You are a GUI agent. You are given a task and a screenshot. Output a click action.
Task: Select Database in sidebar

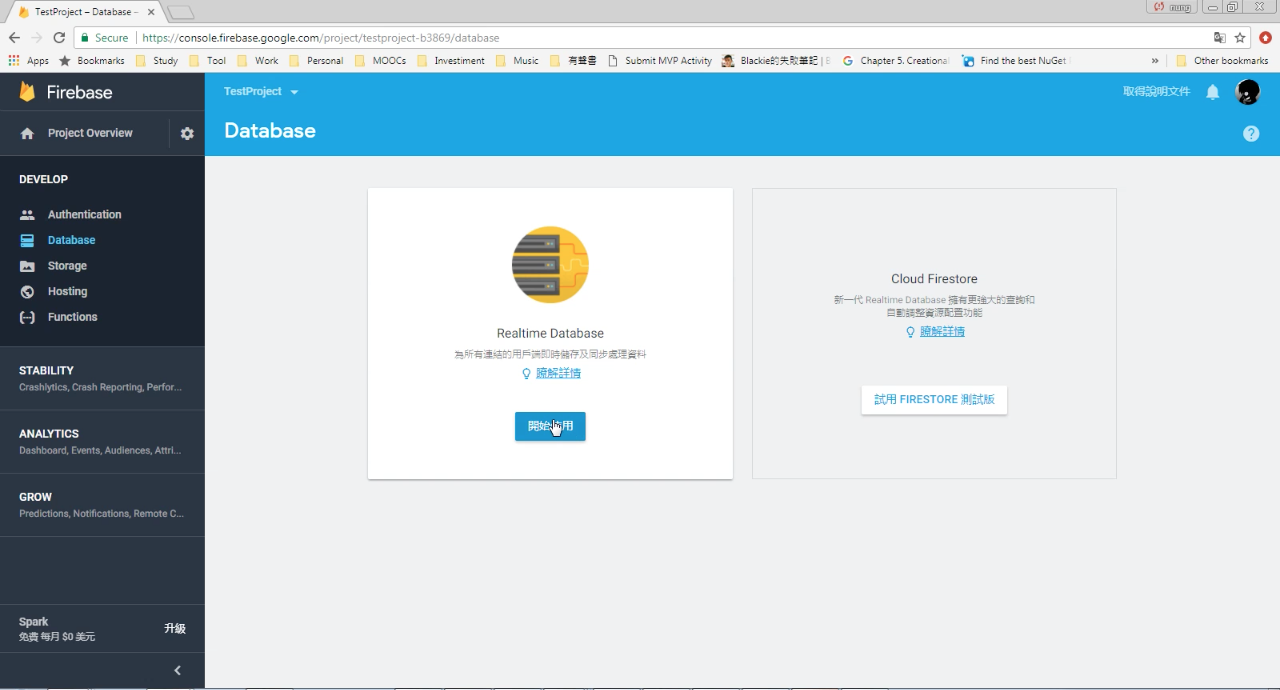pyautogui.click(x=71, y=240)
